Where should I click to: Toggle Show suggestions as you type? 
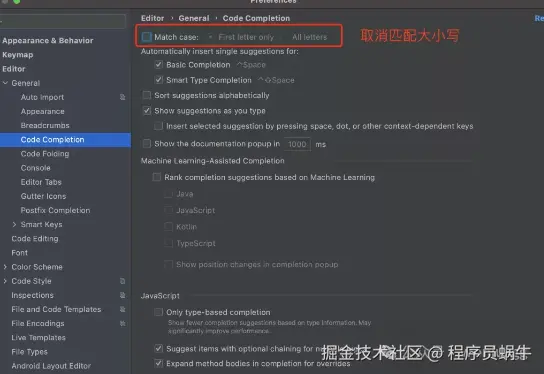pyautogui.click(x=147, y=111)
